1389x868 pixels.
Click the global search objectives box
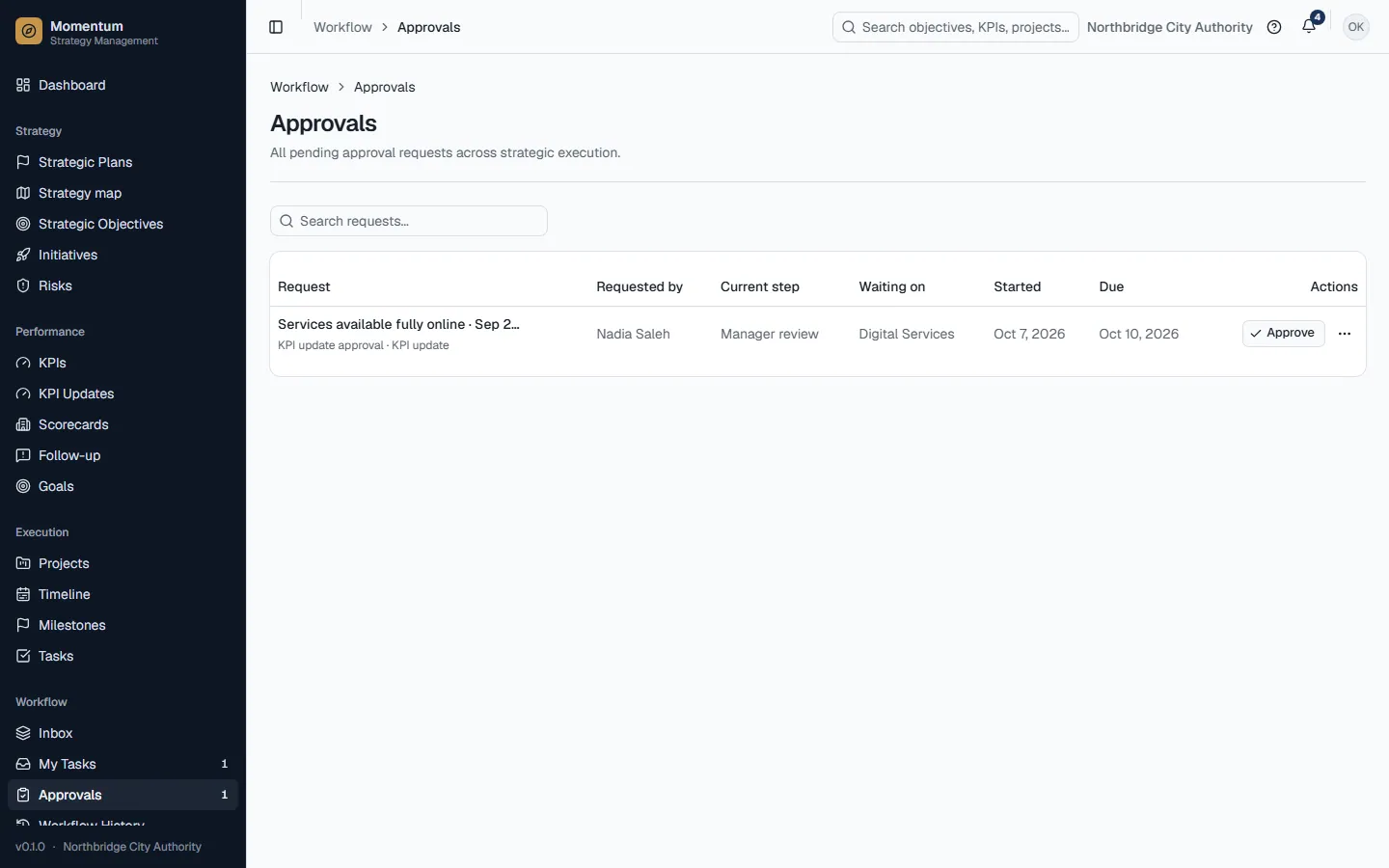[955, 27]
